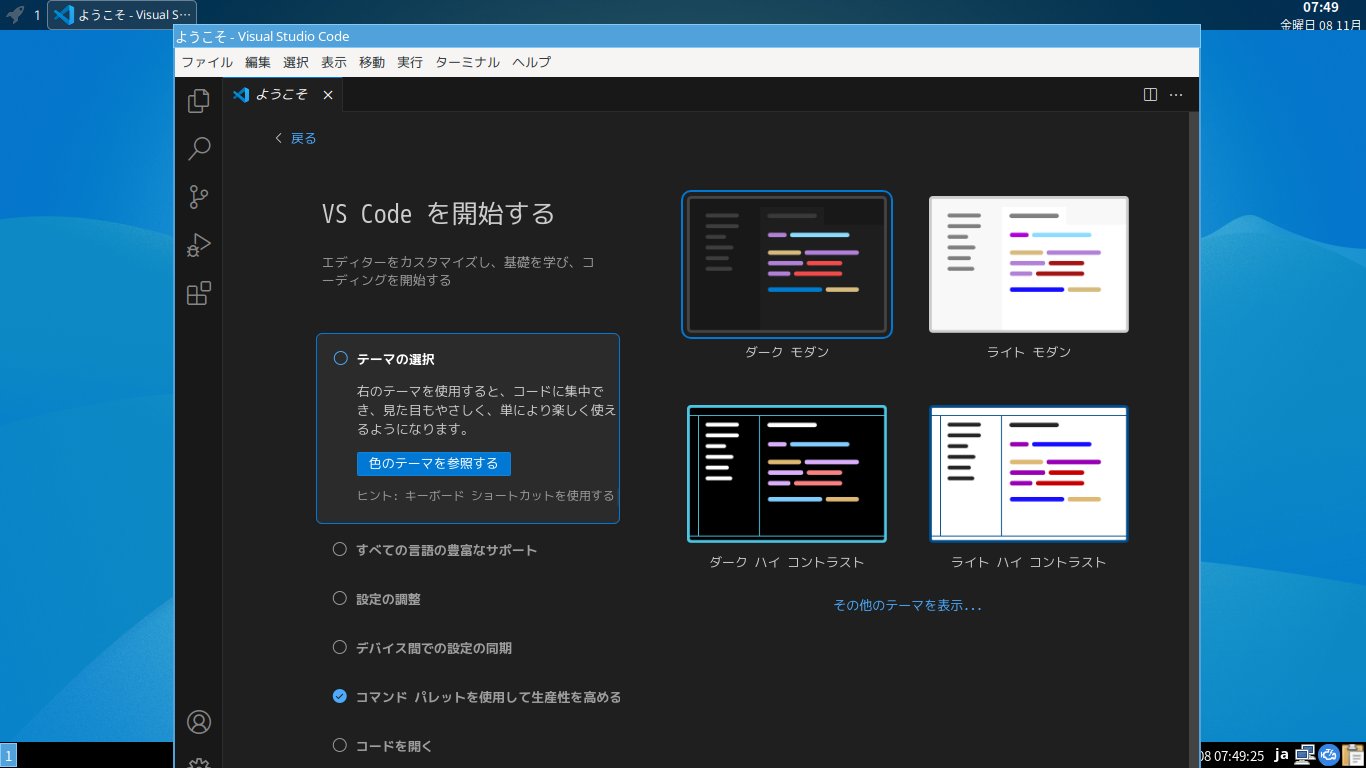Open the 選択 menu
1366x768 pixels.
click(x=296, y=62)
